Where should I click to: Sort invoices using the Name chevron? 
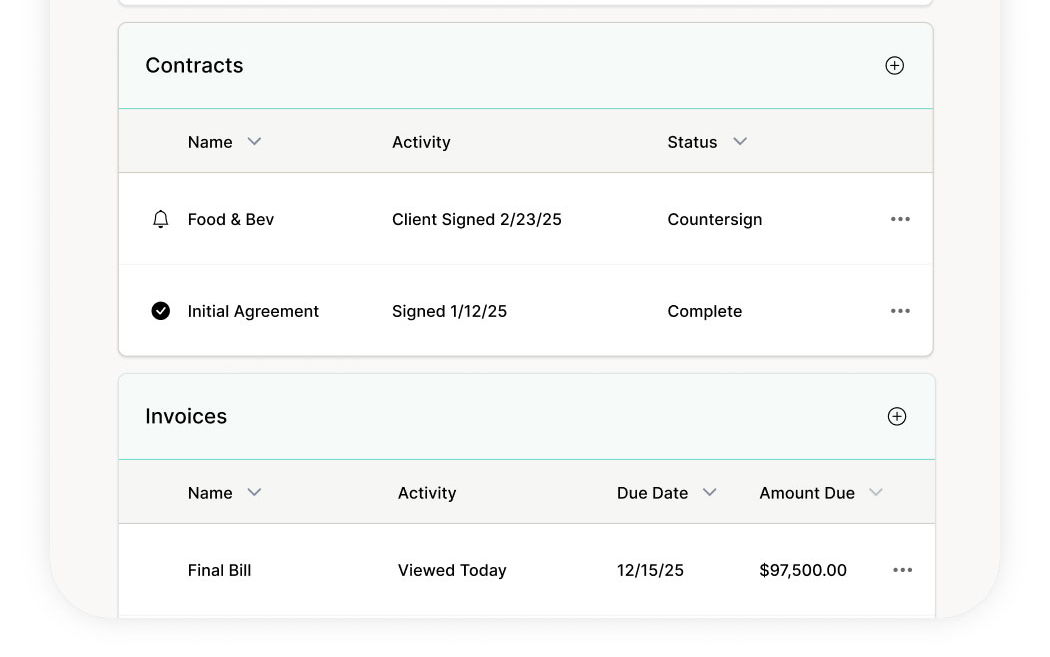click(254, 493)
